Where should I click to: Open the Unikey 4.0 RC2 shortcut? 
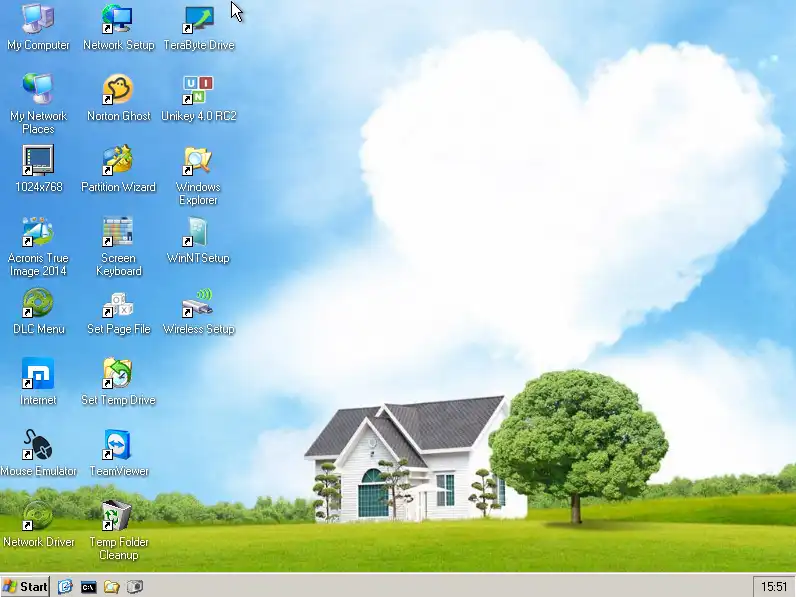tap(198, 90)
